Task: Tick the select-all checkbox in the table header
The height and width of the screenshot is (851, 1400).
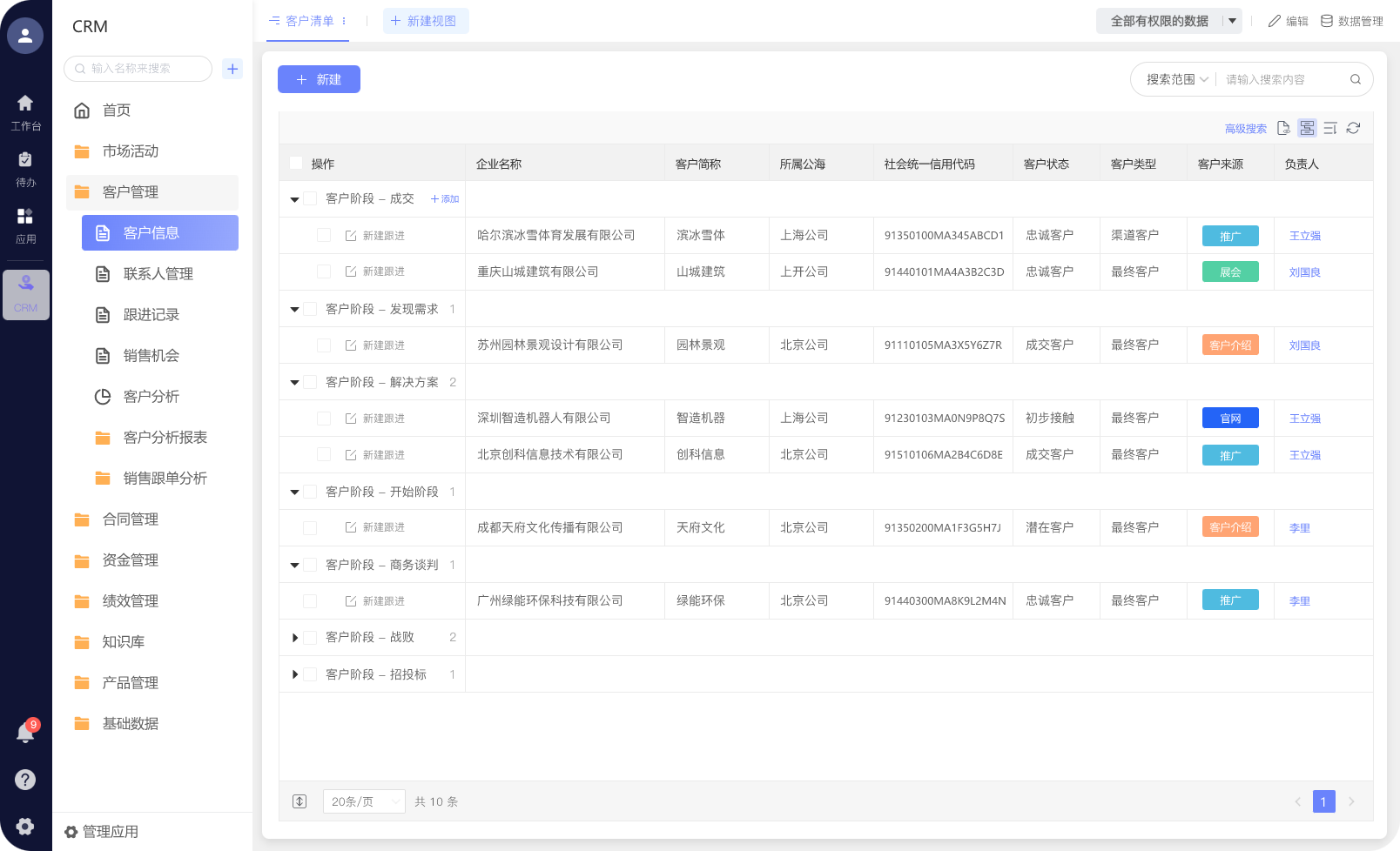Action: [x=296, y=164]
